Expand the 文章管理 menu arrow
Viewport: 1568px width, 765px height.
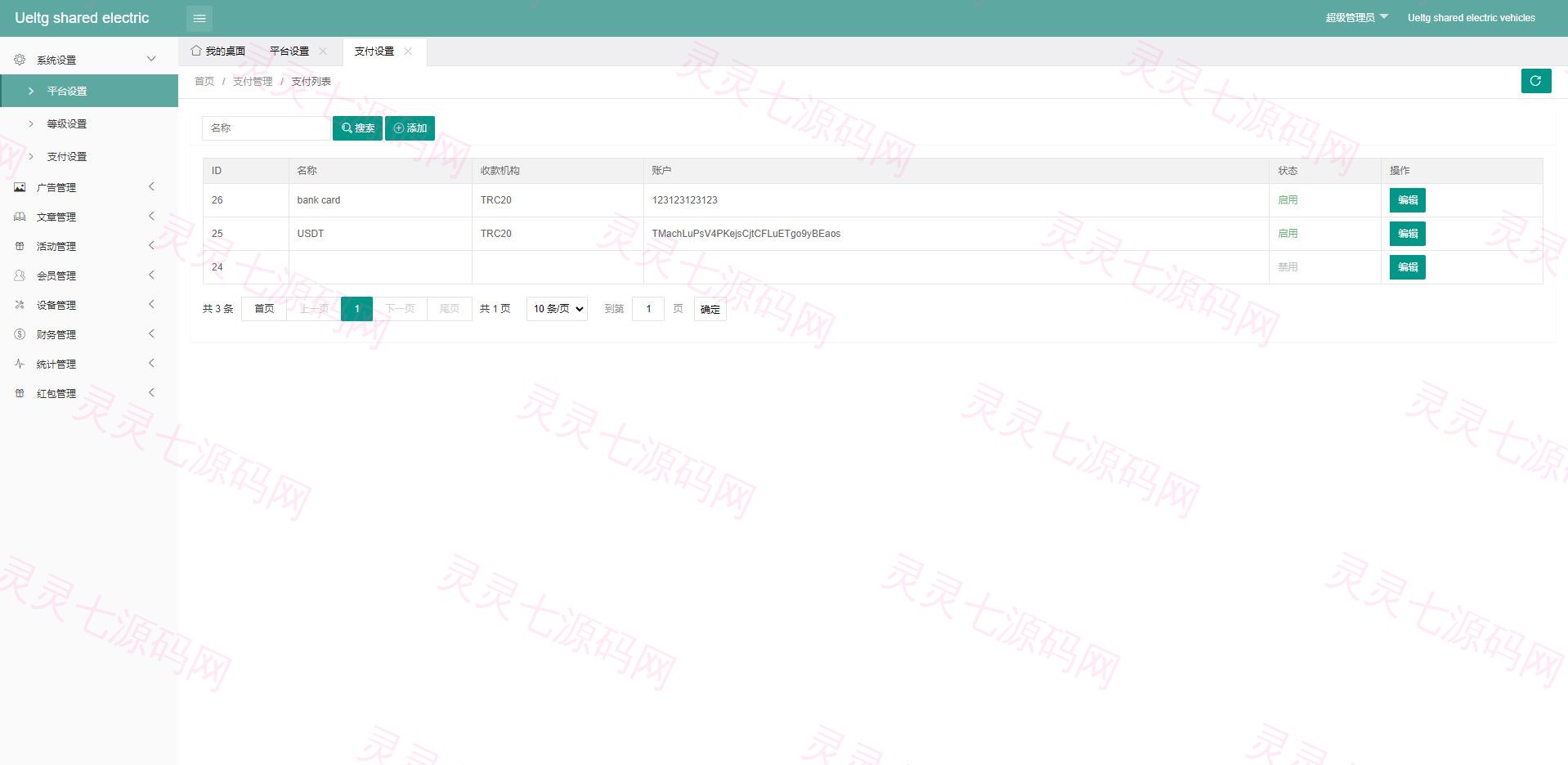coord(151,216)
